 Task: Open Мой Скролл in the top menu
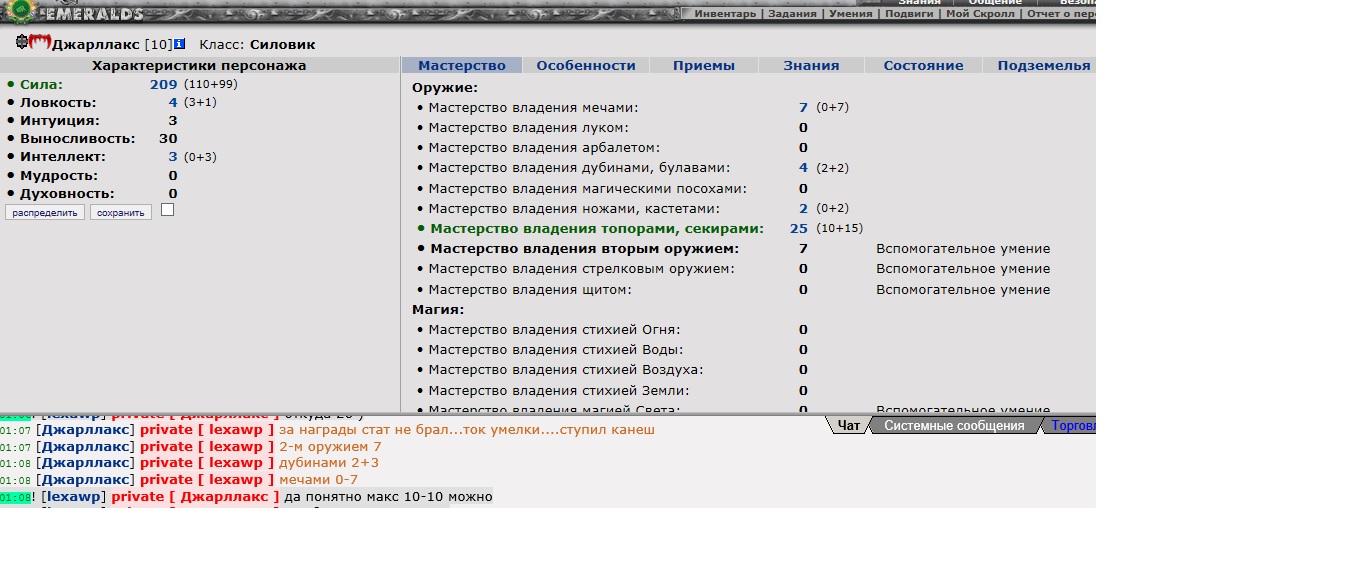pyautogui.click(x=980, y=14)
